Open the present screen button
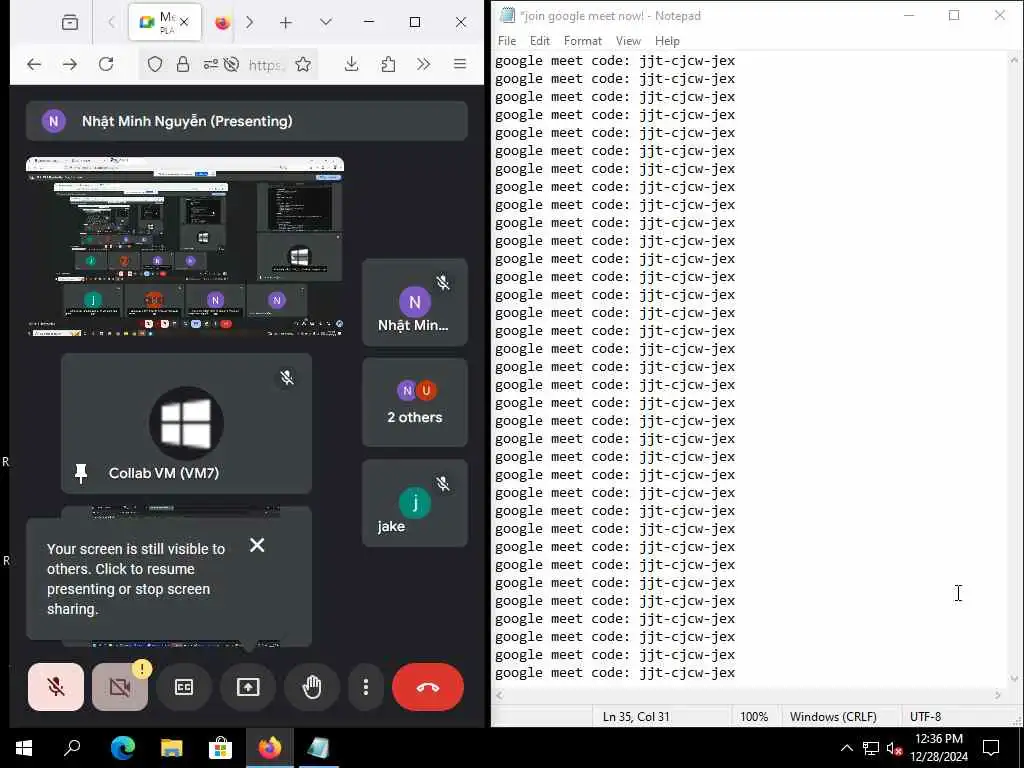Screen dimensions: 1024x768 tap(248, 686)
